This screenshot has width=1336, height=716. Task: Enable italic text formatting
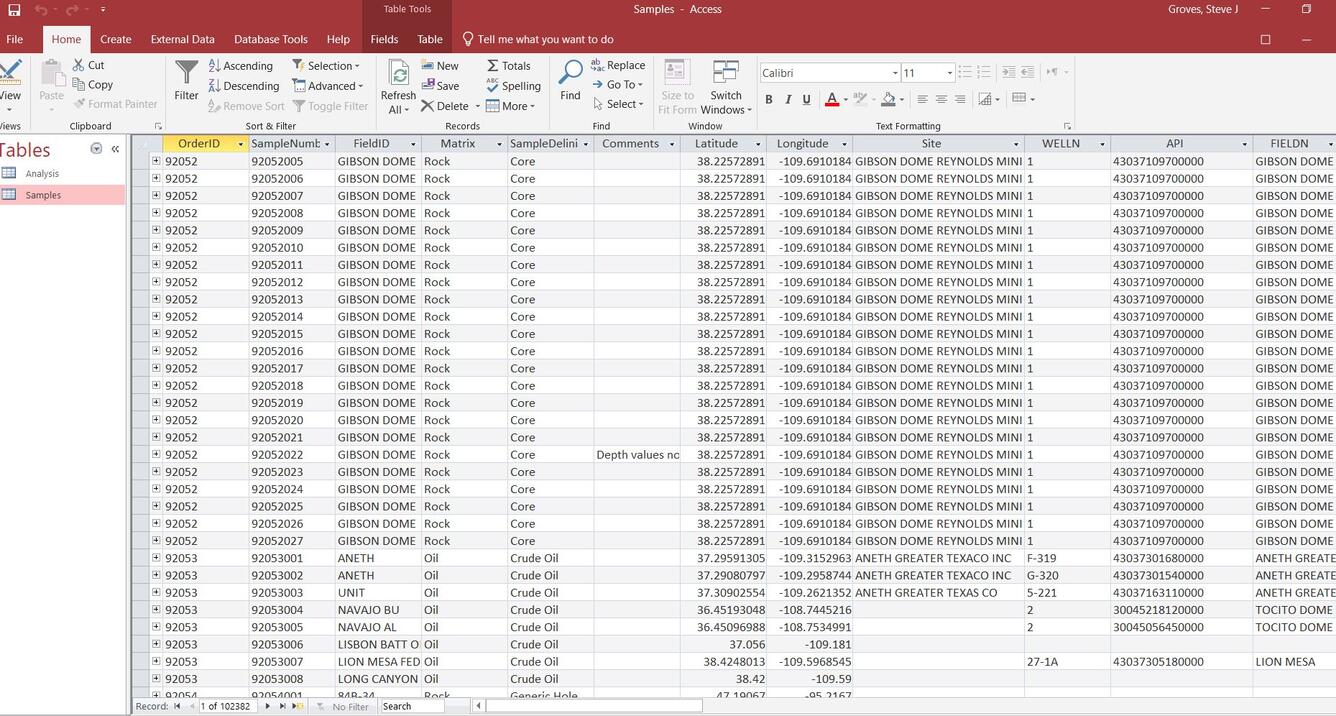point(786,99)
